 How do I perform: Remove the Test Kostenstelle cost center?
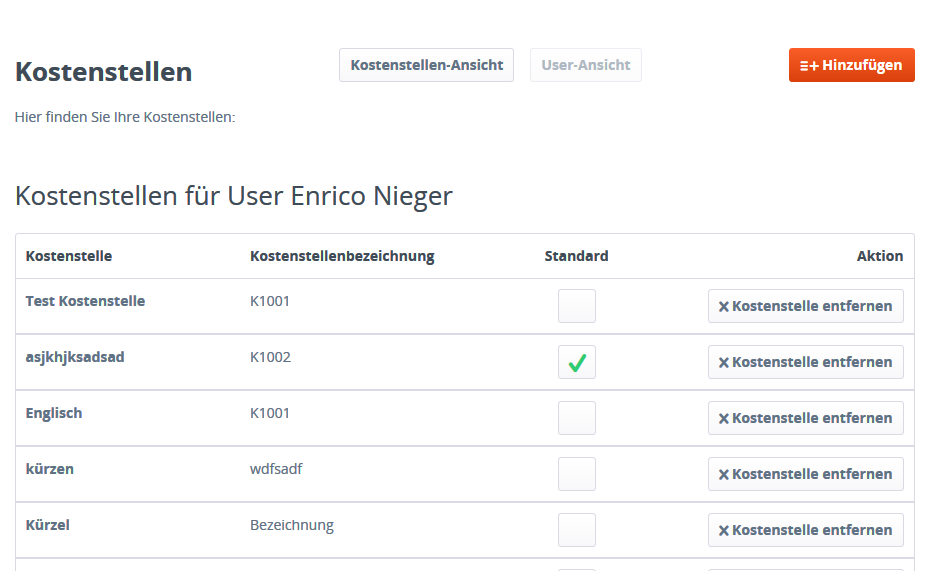(805, 306)
